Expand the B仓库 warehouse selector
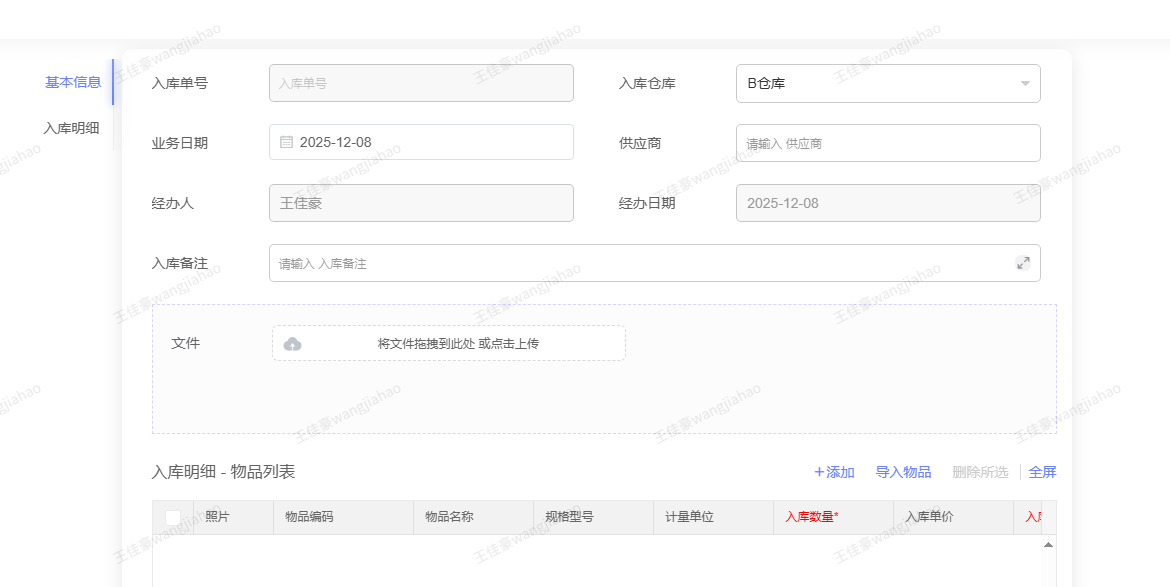1170x587 pixels. point(880,84)
